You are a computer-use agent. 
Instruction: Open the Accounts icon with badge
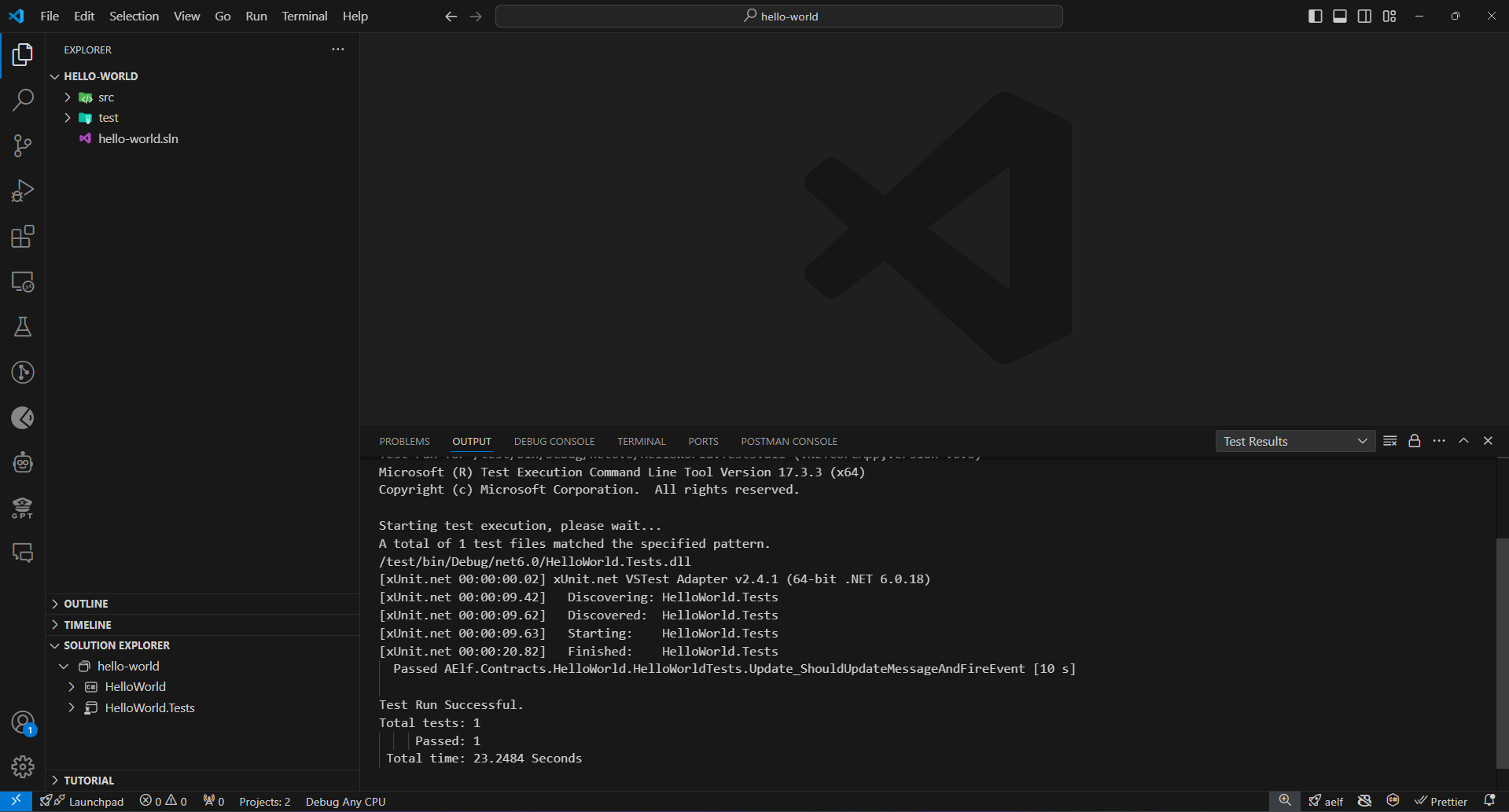[x=23, y=722]
